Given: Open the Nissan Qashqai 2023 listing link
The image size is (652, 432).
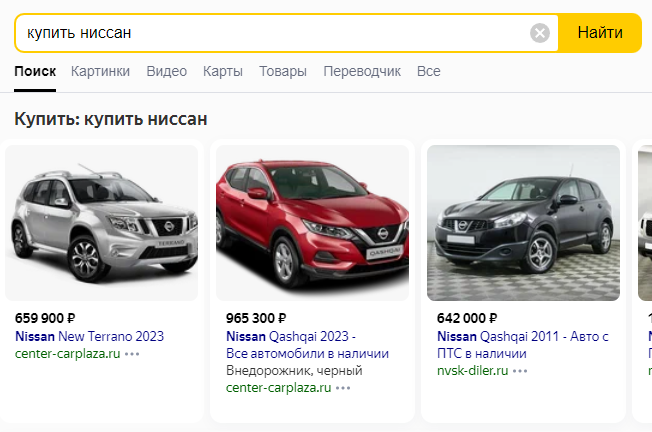Looking at the screenshot, I should tap(307, 345).
